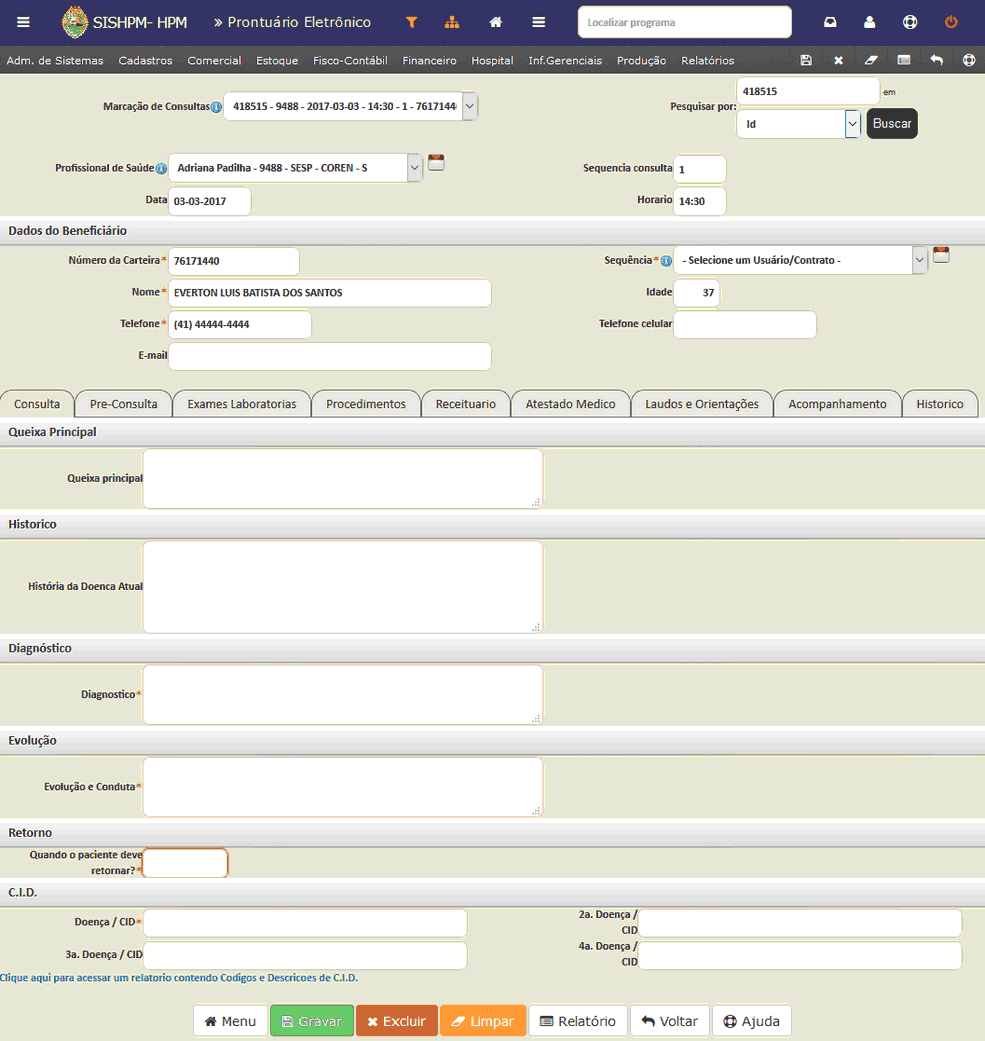The height and width of the screenshot is (1041, 985).
Task: Switch to the Consulta tab
Action: coord(37,404)
